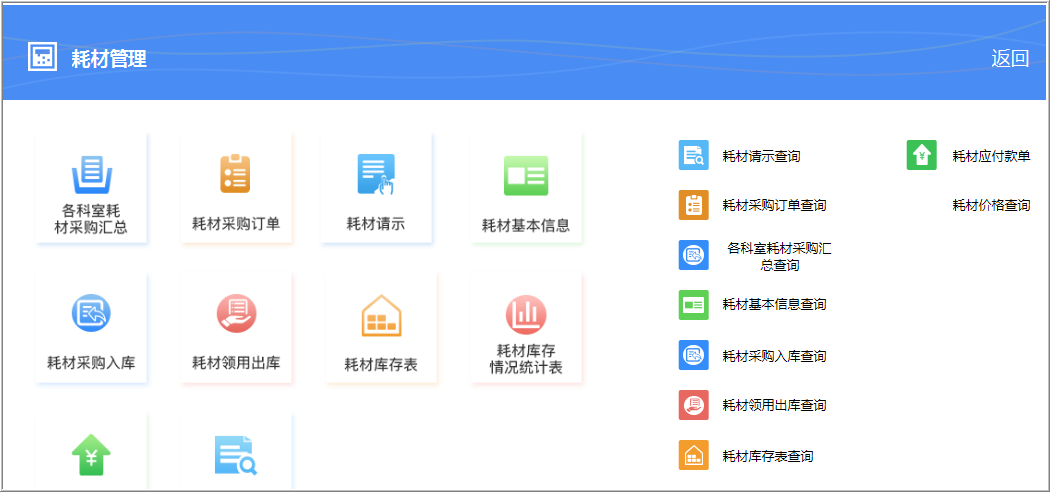
Task: Open the 各科室耗材采购汇总查询 link
Action: coord(779,257)
